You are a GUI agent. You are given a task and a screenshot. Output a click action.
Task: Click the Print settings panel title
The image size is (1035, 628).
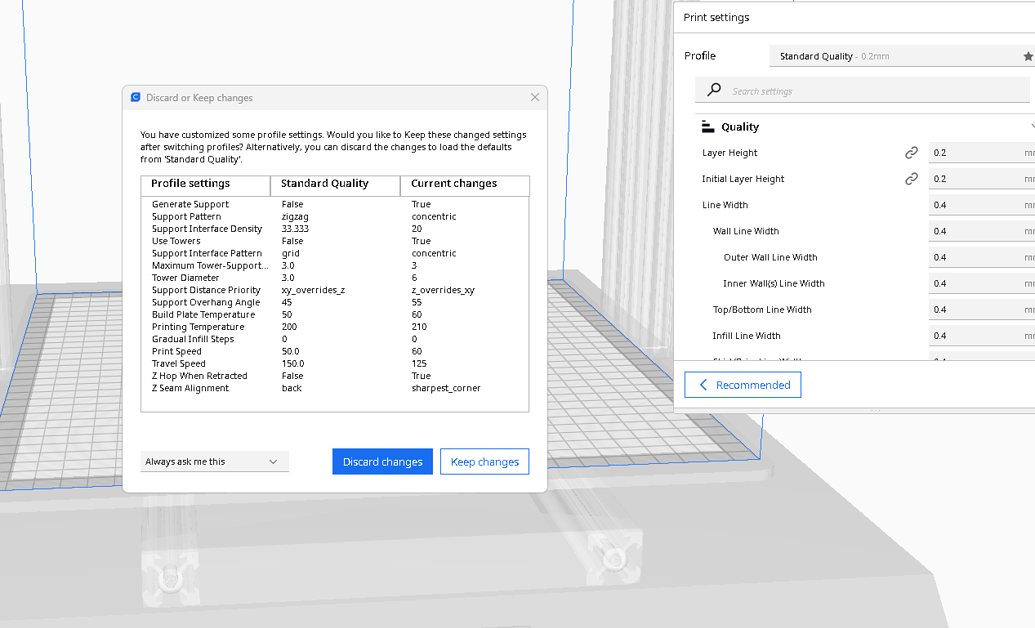pos(716,17)
